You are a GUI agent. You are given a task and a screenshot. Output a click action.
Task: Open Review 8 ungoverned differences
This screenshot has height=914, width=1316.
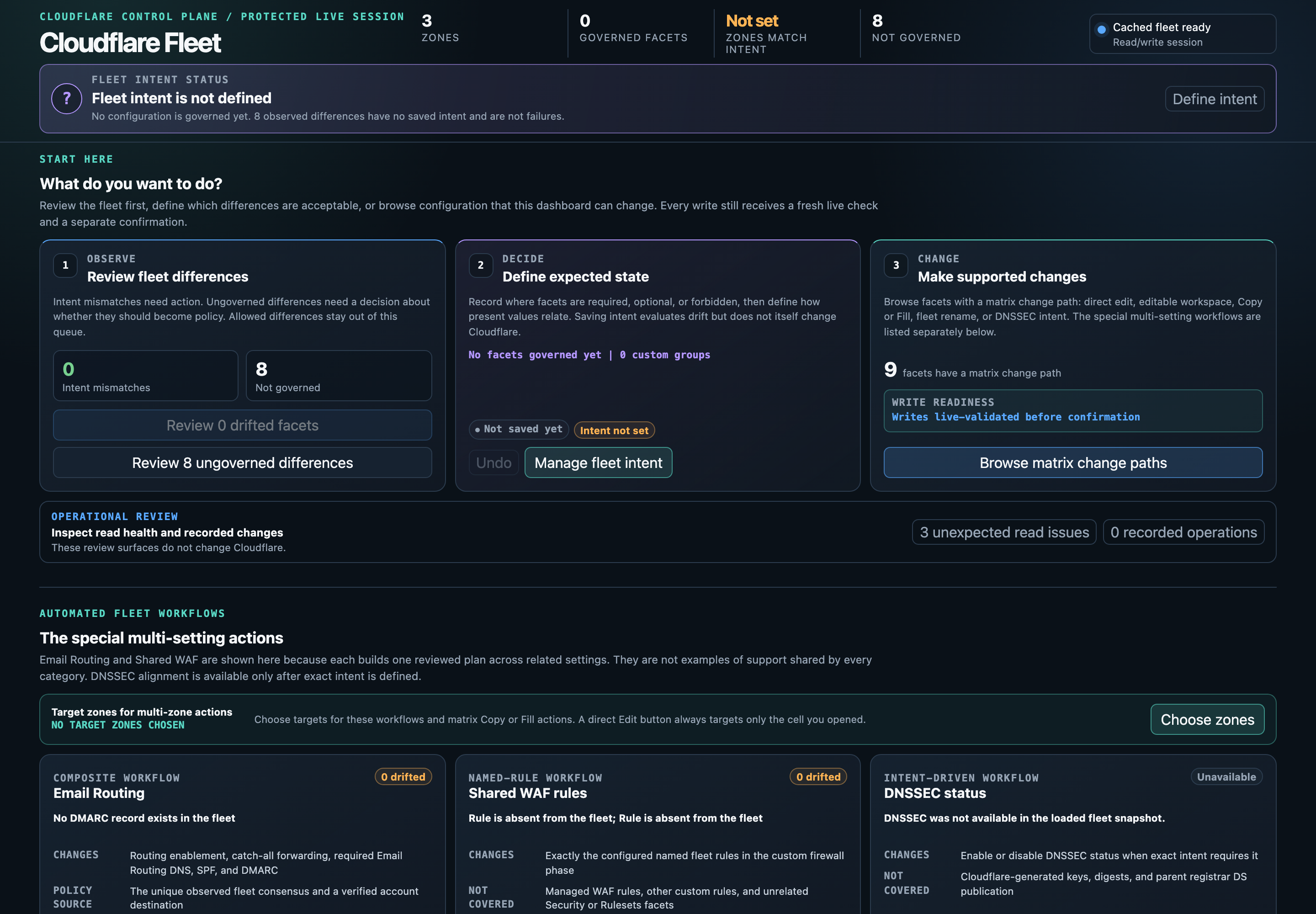pyautogui.click(x=242, y=462)
